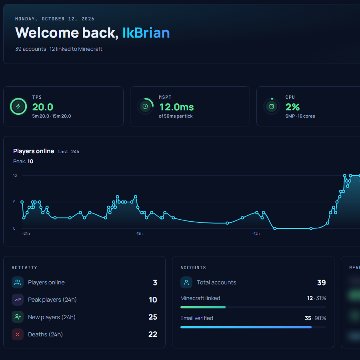The image size is (360, 360).
Task: Click the 'of 50ms per tick' subtext
Action: tap(176, 116)
